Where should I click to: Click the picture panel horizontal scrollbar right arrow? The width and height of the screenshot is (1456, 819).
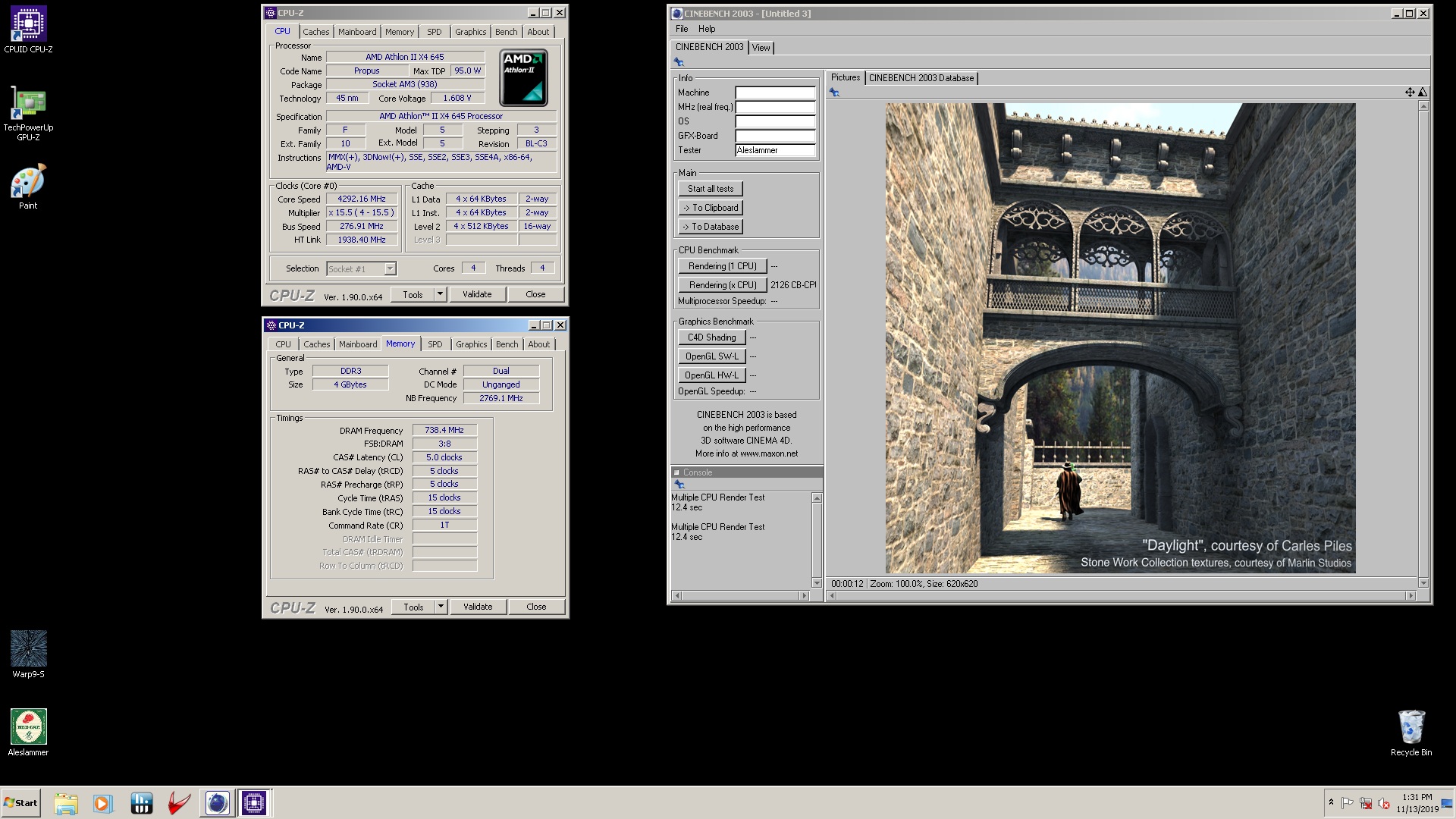1411,595
